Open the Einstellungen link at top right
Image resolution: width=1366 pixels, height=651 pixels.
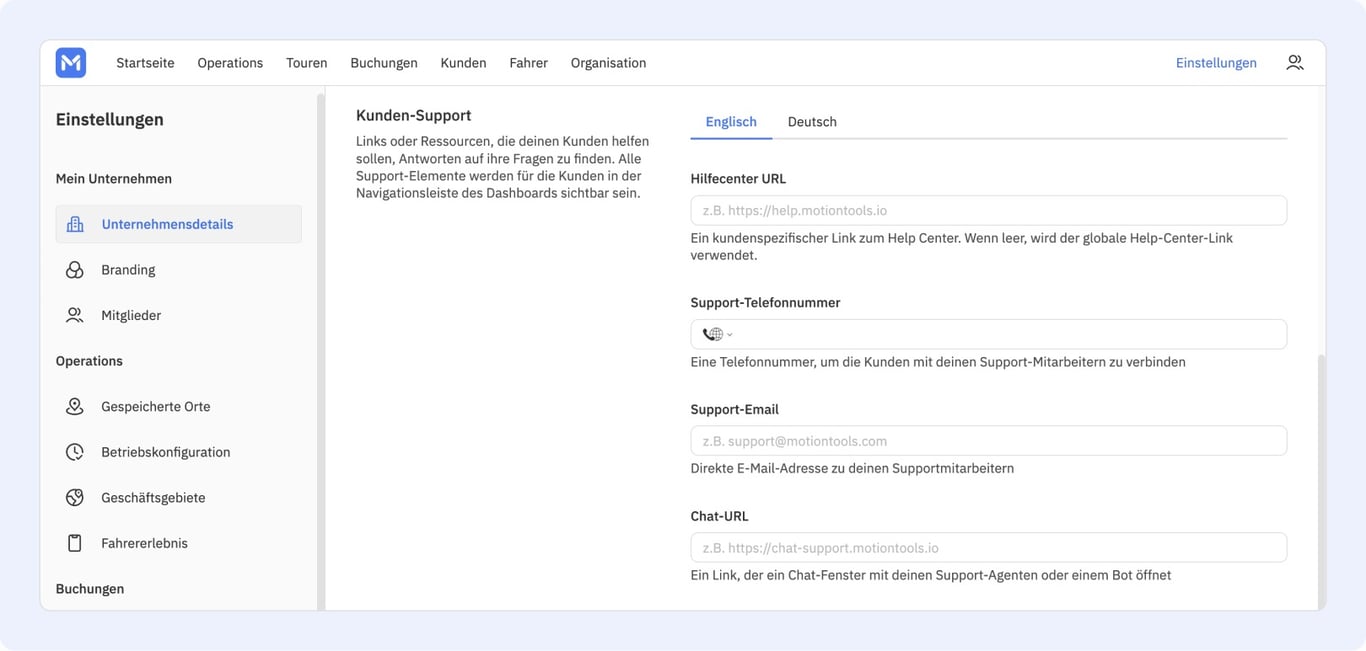1216,63
